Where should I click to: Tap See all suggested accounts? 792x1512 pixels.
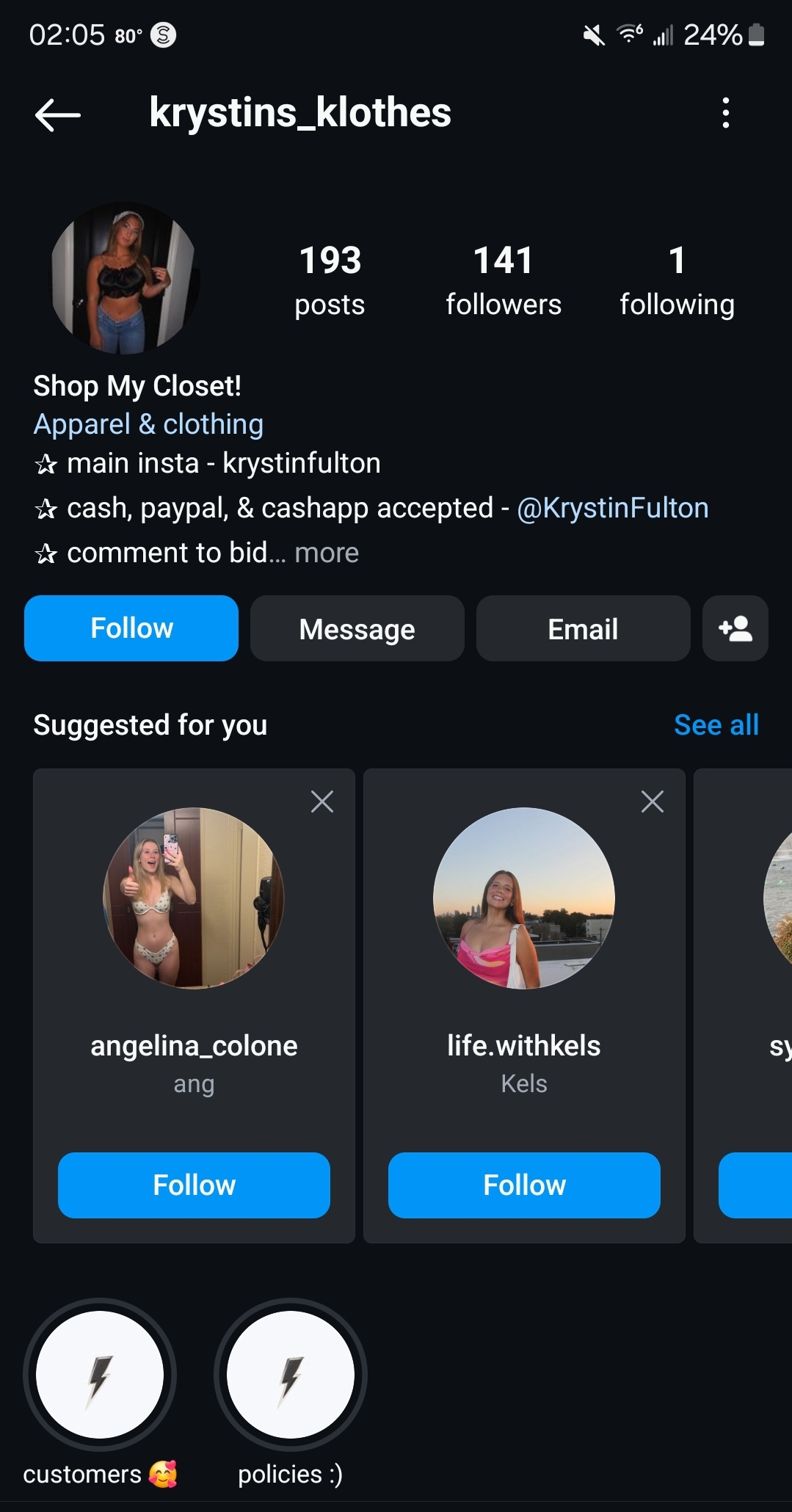[x=716, y=725]
